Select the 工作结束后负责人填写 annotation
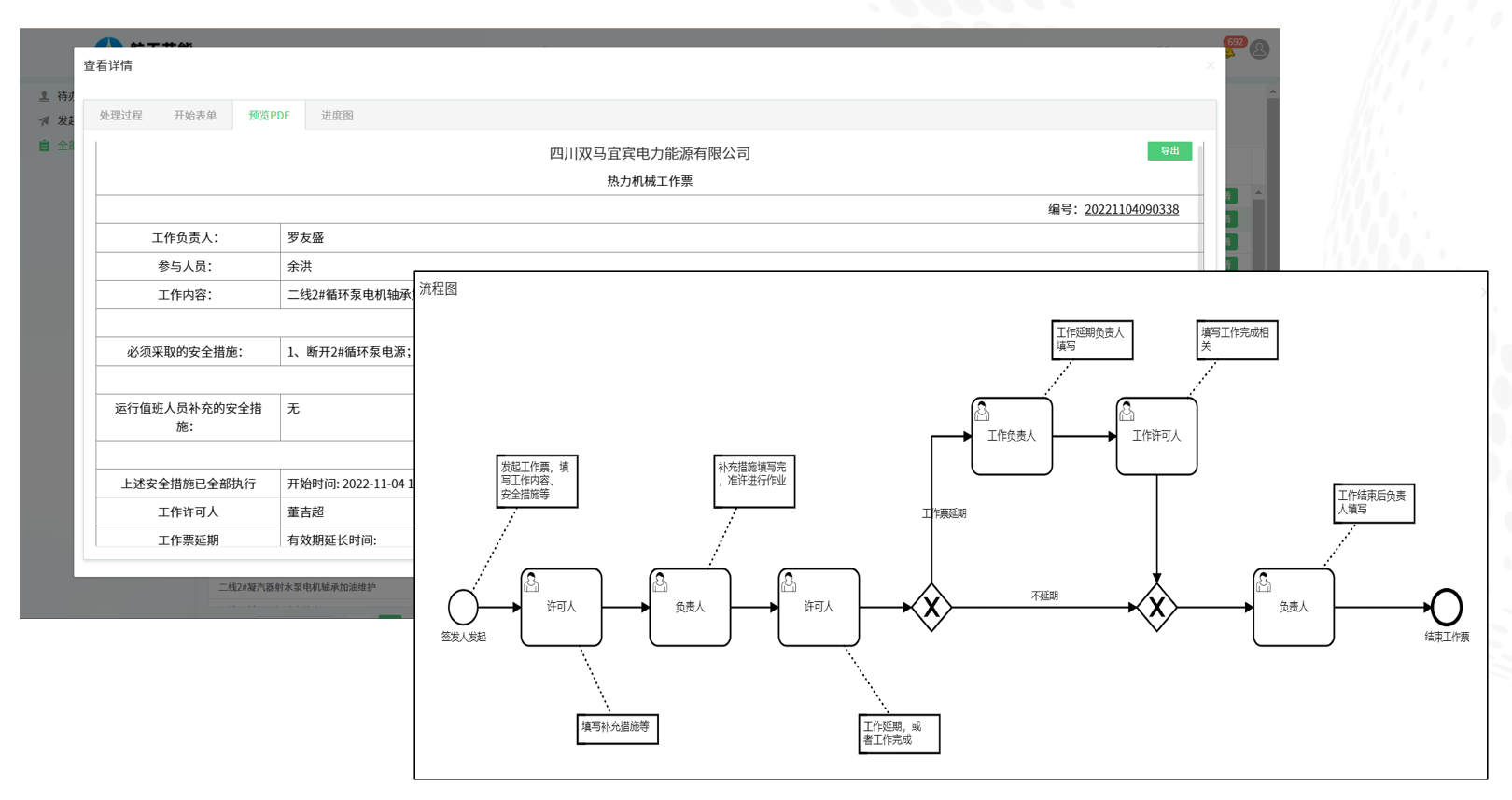Image resolution: width=1512 pixels, height=800 pixels. point(1373,503)
